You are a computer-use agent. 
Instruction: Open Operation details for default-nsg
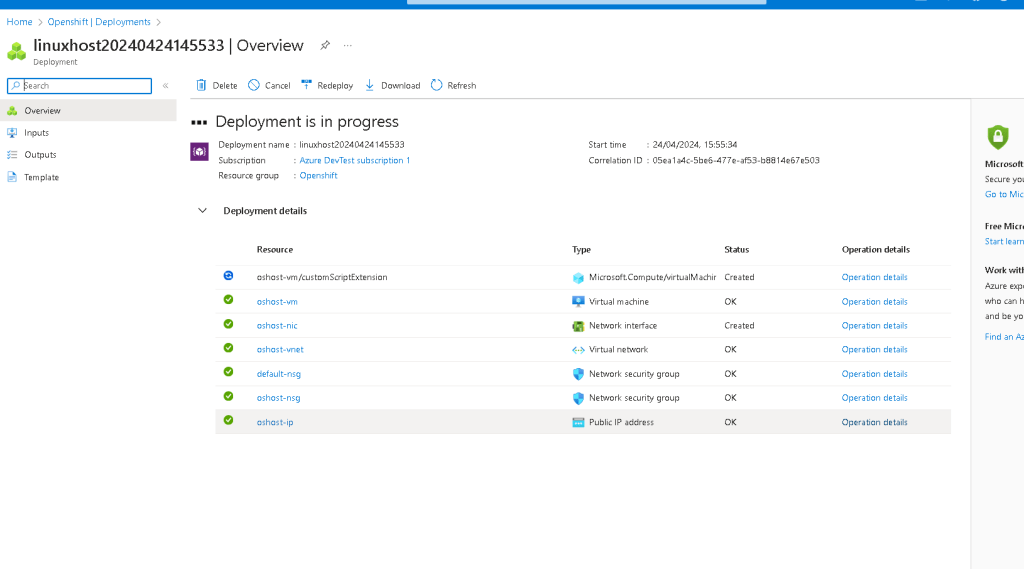click(x=874, y=374)
